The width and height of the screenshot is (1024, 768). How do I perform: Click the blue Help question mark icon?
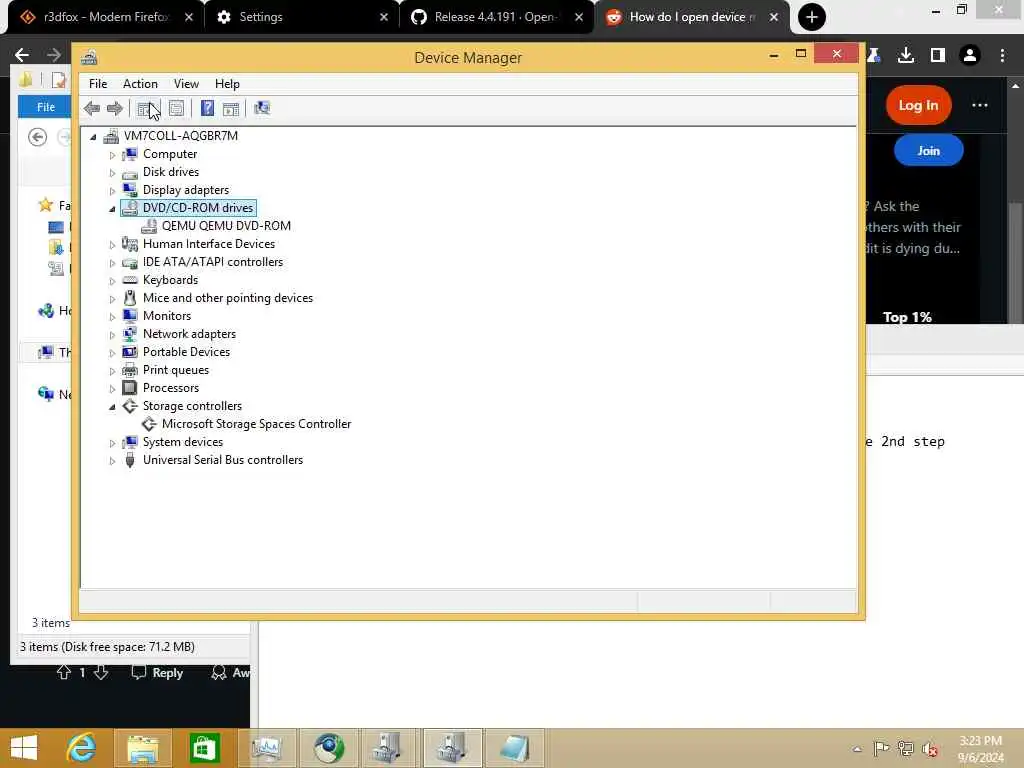pyautogui.click(x=207, y=108)
